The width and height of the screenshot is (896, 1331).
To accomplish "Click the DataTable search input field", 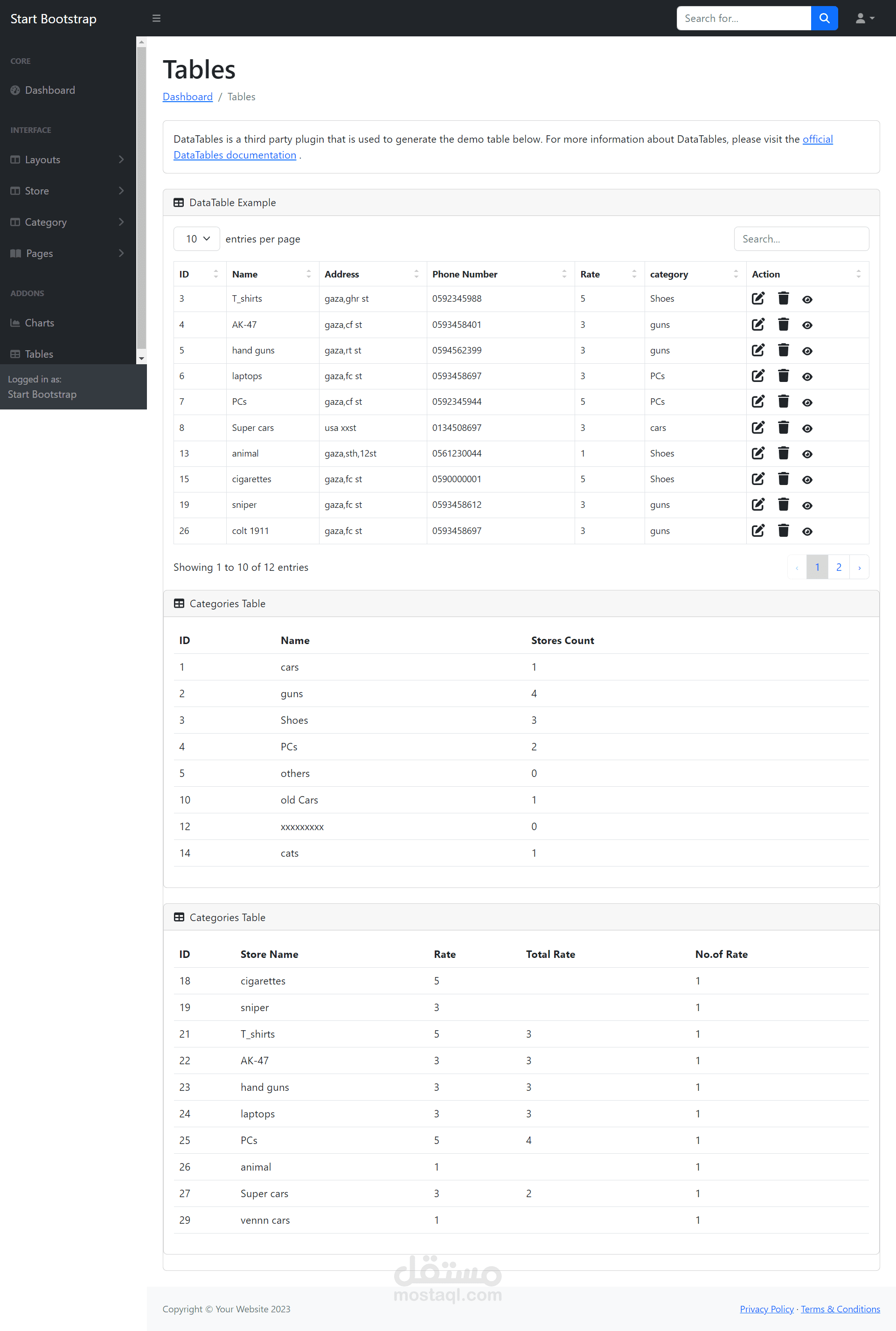I will (800, 239).
